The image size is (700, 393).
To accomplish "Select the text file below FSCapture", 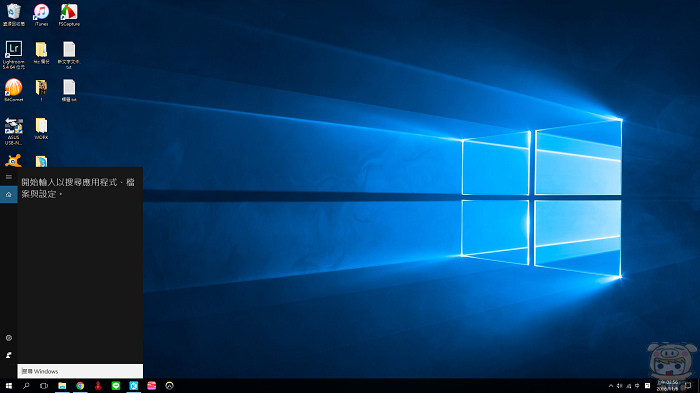I will (x=69, y=54).
